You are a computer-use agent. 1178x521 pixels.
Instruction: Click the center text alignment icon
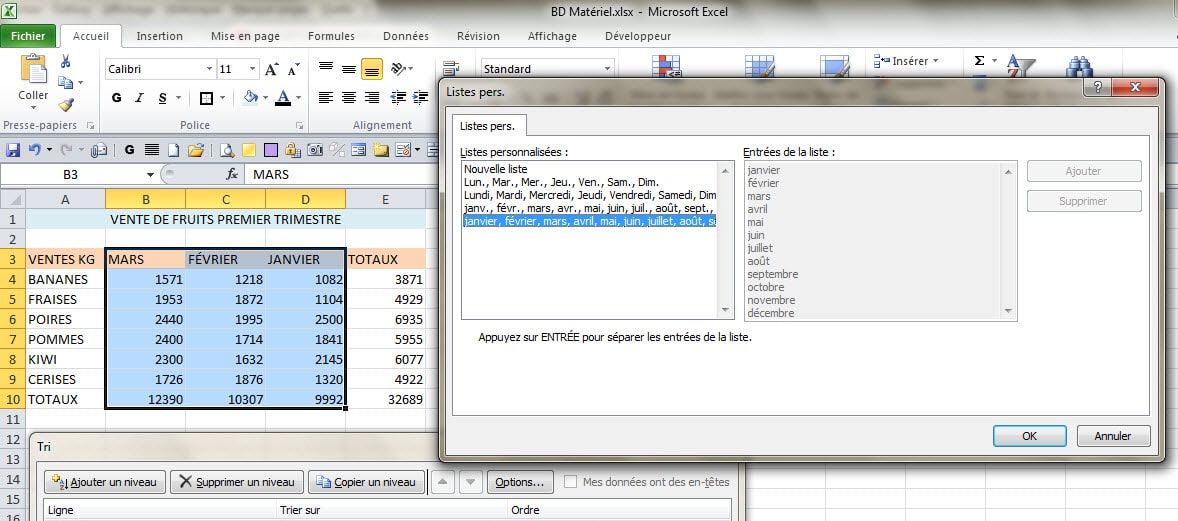[348, 98]
